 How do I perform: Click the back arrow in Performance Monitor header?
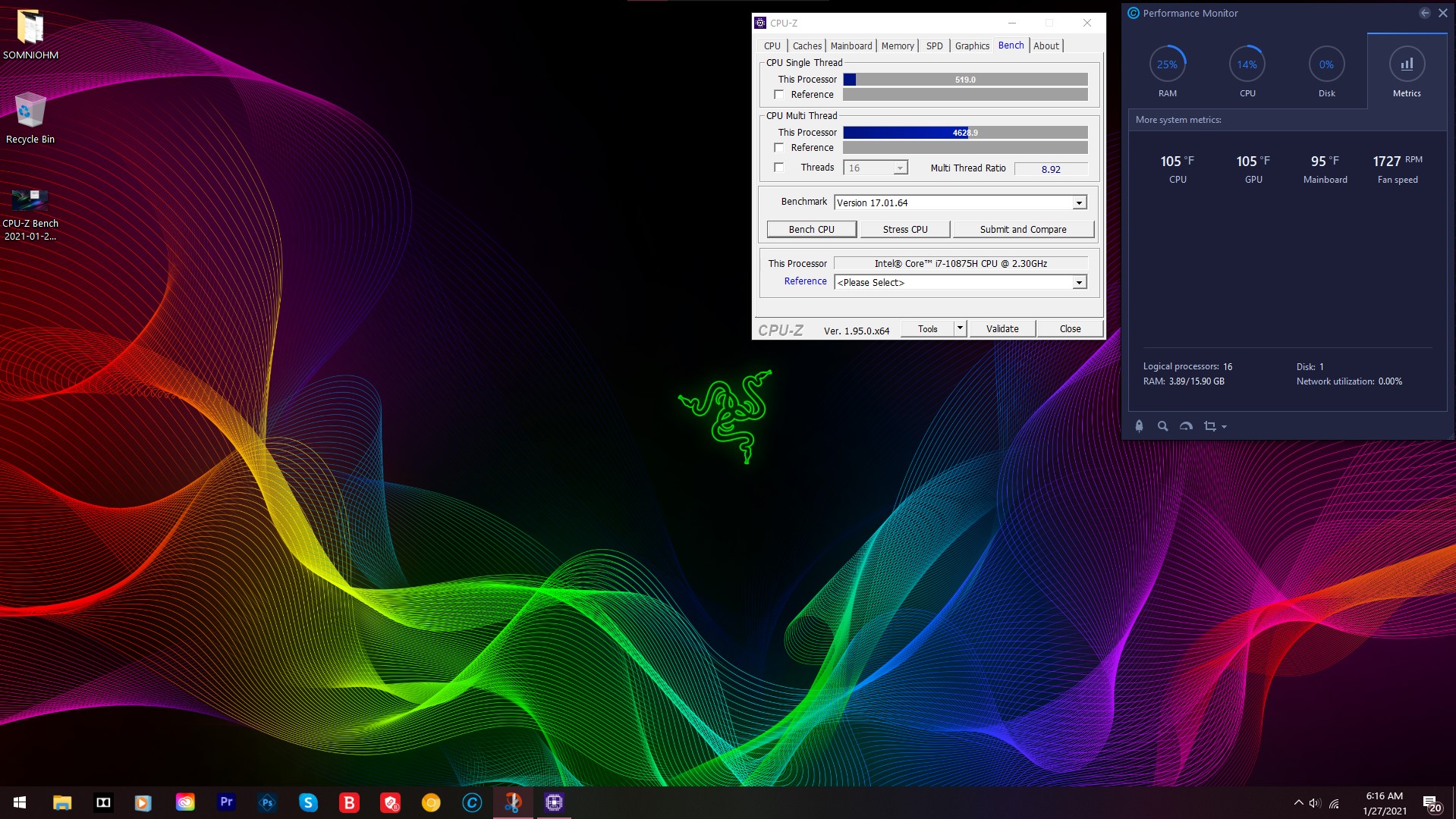[1424, 13]
